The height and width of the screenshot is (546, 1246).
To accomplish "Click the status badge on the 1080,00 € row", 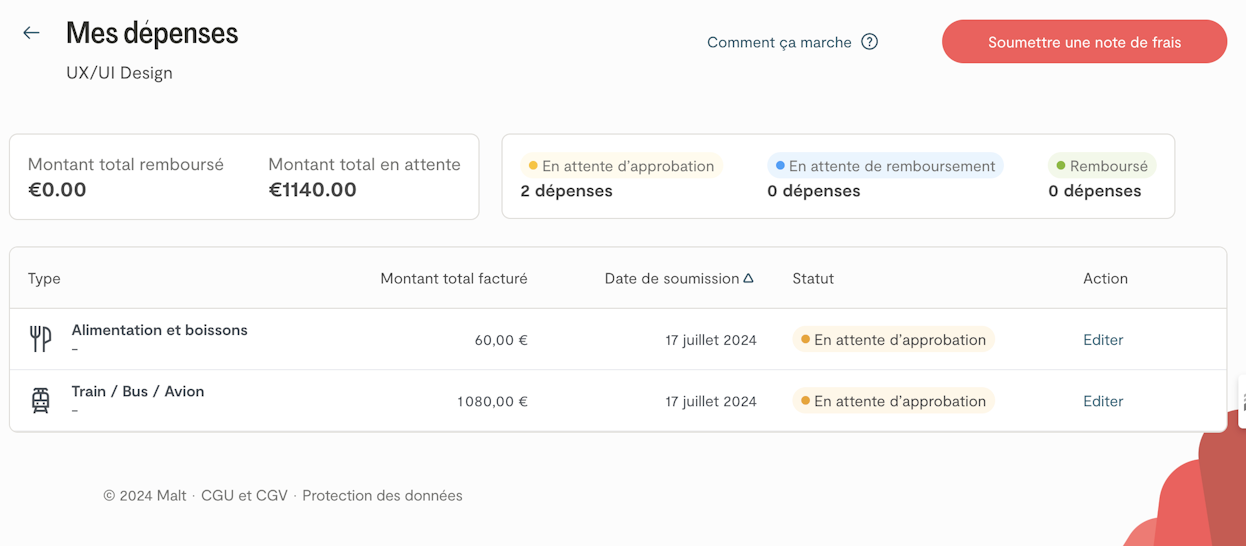I will pos(892,401).
